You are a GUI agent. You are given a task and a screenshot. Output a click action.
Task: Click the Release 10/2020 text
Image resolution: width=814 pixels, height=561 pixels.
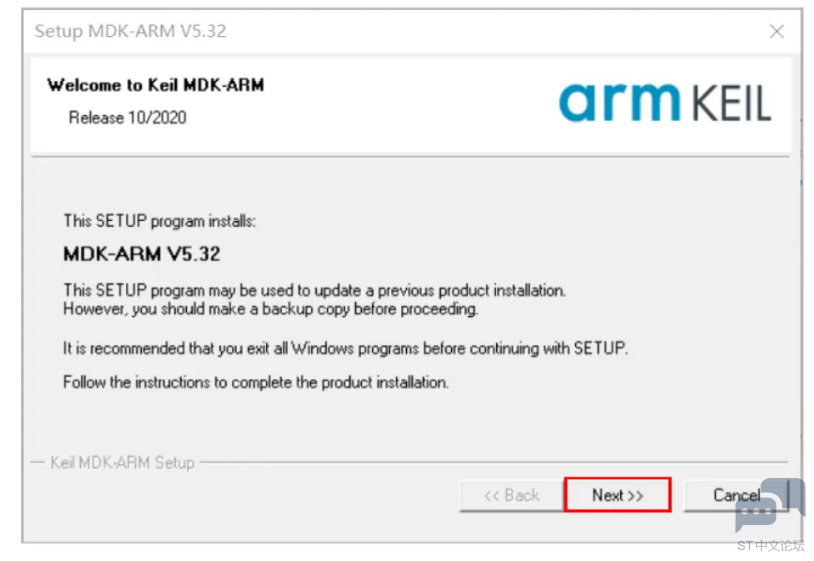[x=127, y=118]
